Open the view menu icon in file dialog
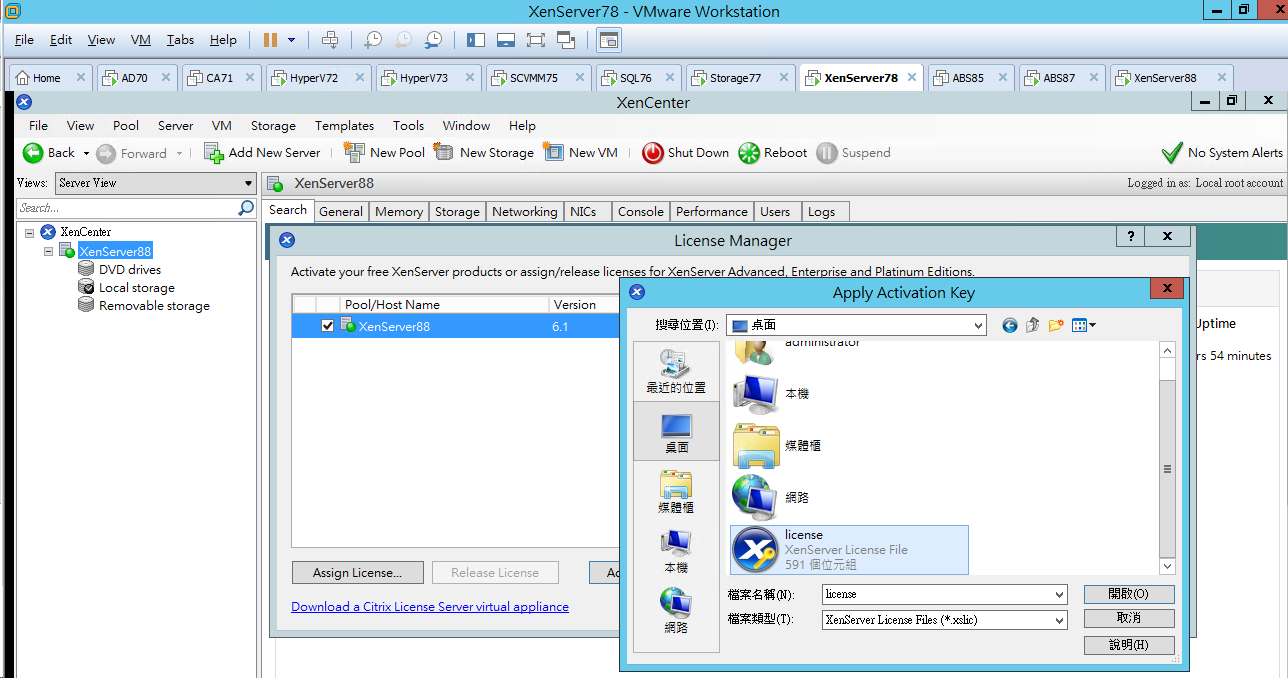 [1083, 325]
